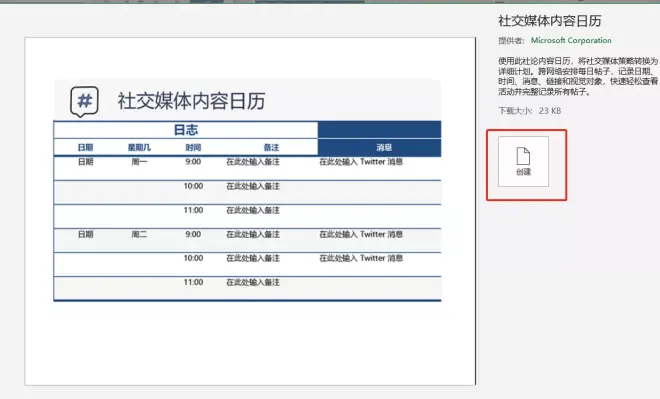Click the template description paragraph
The height and width of the screenshot is (399, 660).
click(x=578, y=76)
